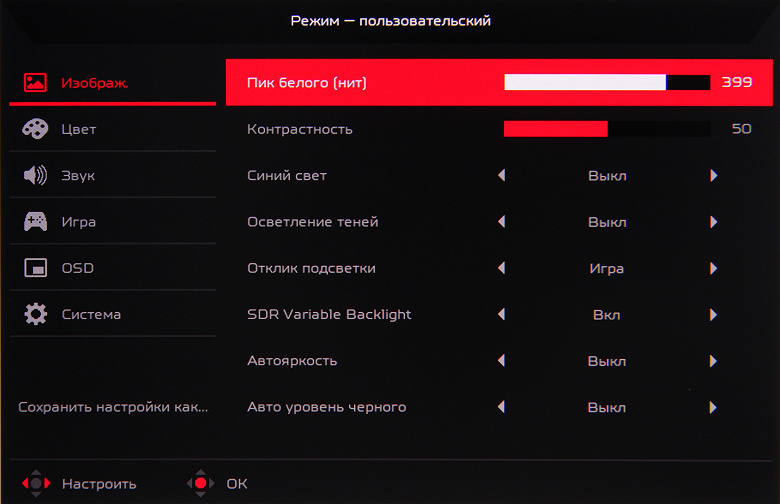Select the Пик белого (нит) row
Viewport: 780px width, 504px height.
click(307, 83)
